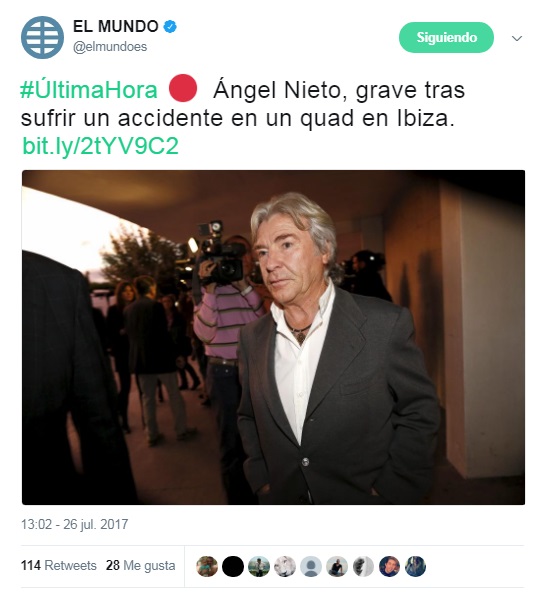Follow the bit.ly/2tYV9C2 link
This screenshot has height=593, width=545.
(x=100, y=146)
